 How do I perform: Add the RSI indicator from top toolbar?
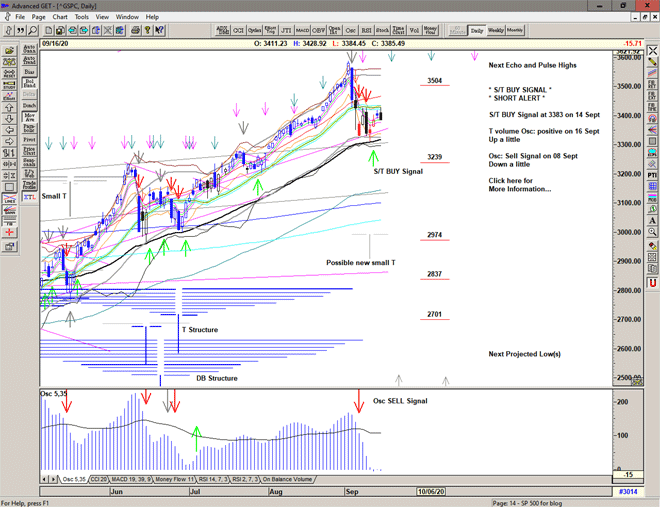tap(366, 31)
